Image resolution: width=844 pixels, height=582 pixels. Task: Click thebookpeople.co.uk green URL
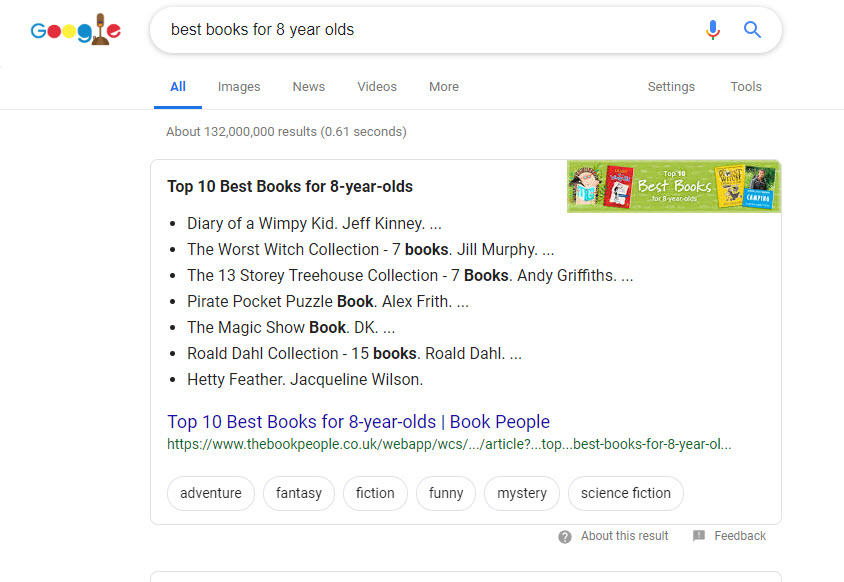coord(449,444)
